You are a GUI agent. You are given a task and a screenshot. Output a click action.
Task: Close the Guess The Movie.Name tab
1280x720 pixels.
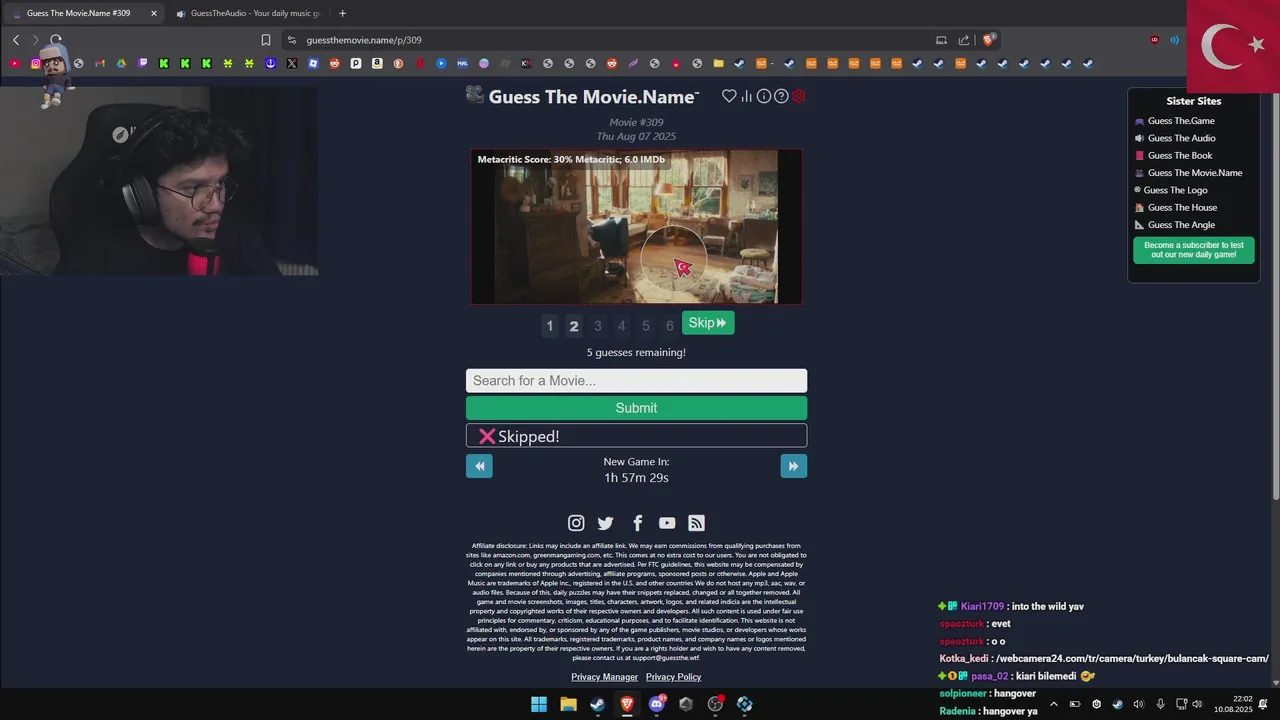[x=154, y=13]
